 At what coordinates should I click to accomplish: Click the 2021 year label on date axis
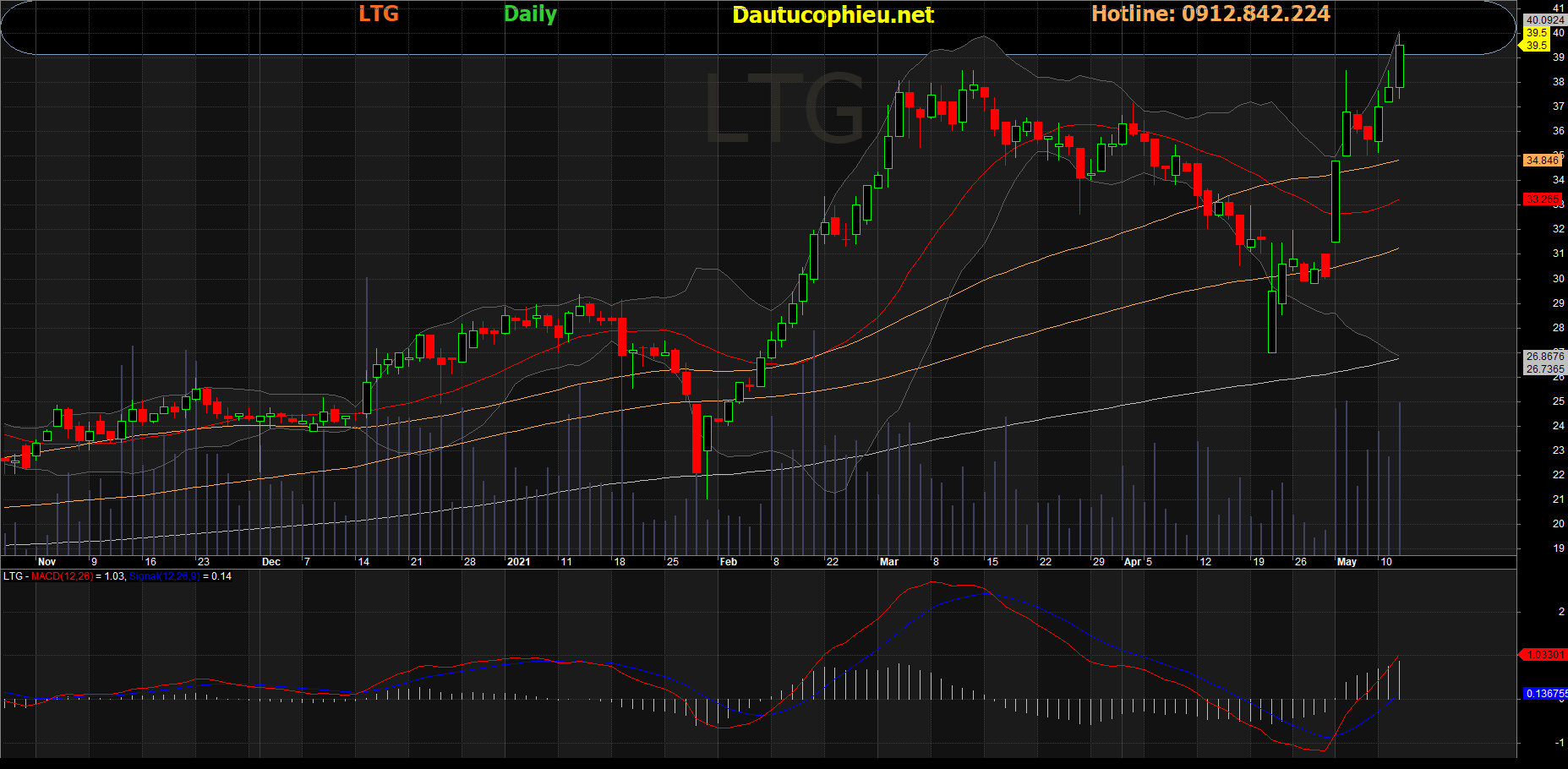pyautogui.click(x=518, y=562)
